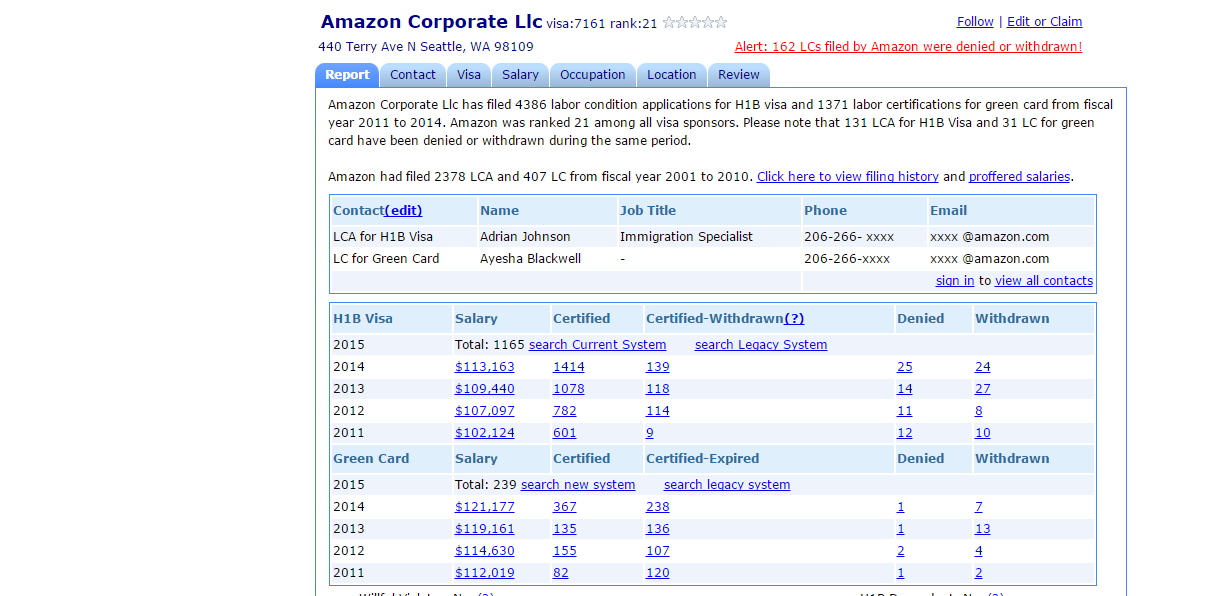The height and width of the screenshot is (596, 1209).
Task: Open 107 certified-expired green card cases
Action: point(658,551)
